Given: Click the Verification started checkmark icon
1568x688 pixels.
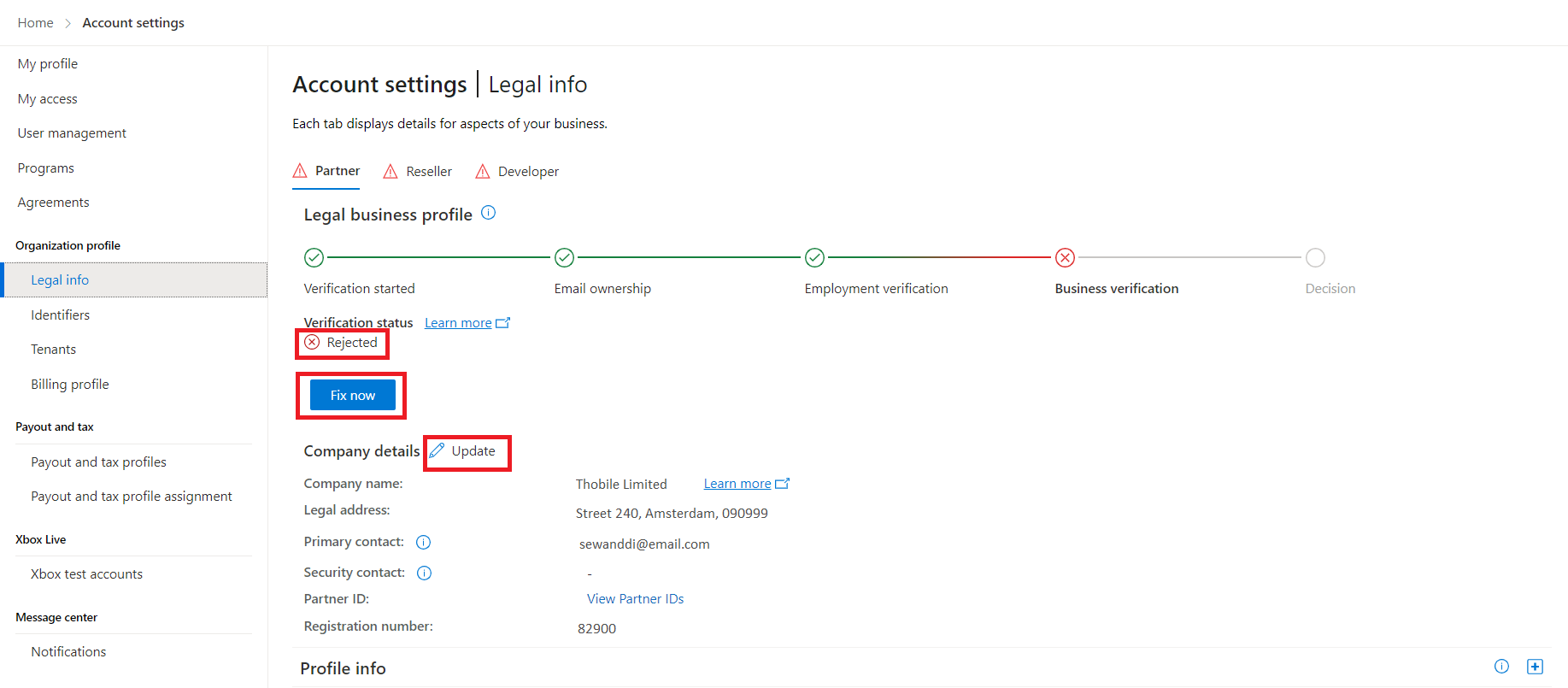Looking at the screenshot, I should point(314,257).
